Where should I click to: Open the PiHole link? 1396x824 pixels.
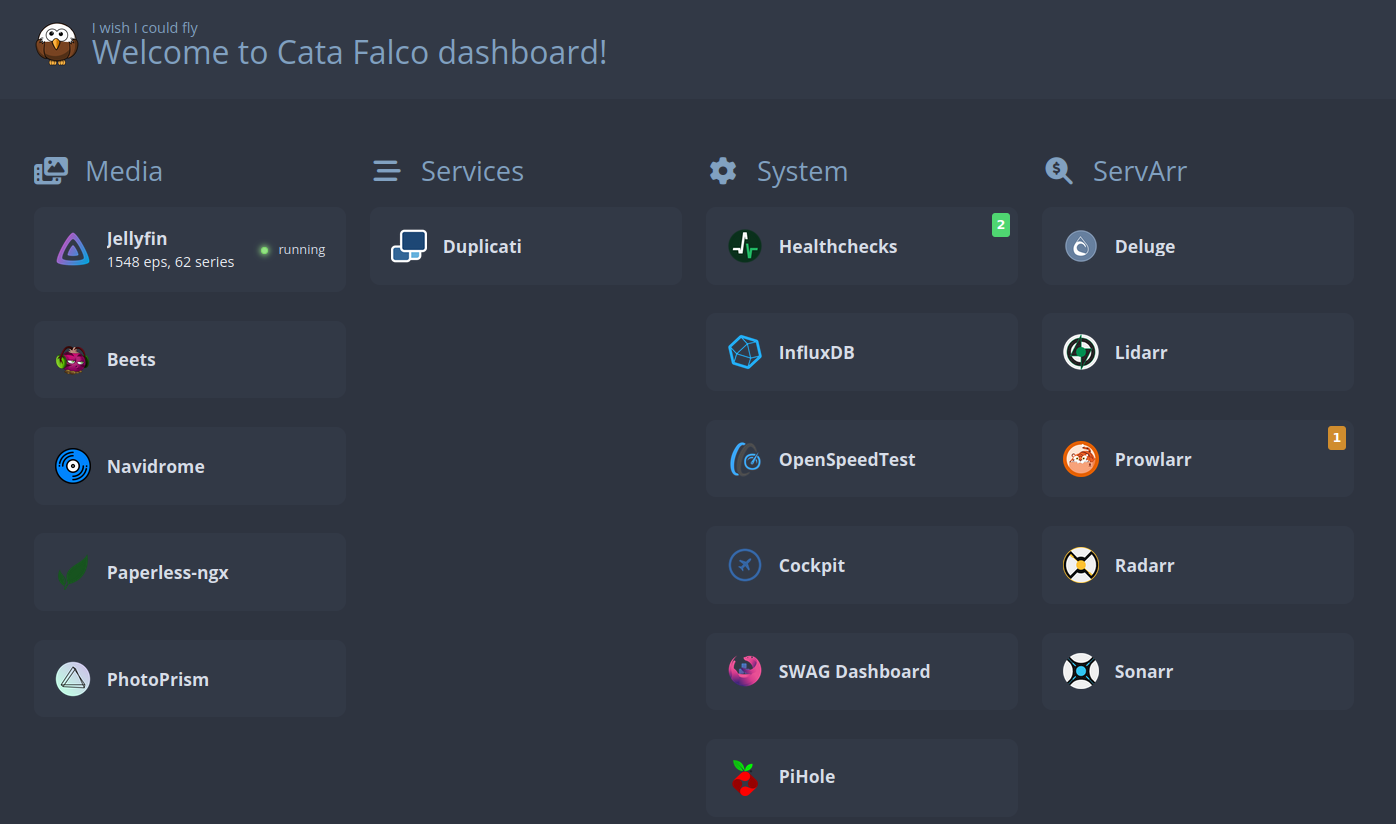click(862, 777)
